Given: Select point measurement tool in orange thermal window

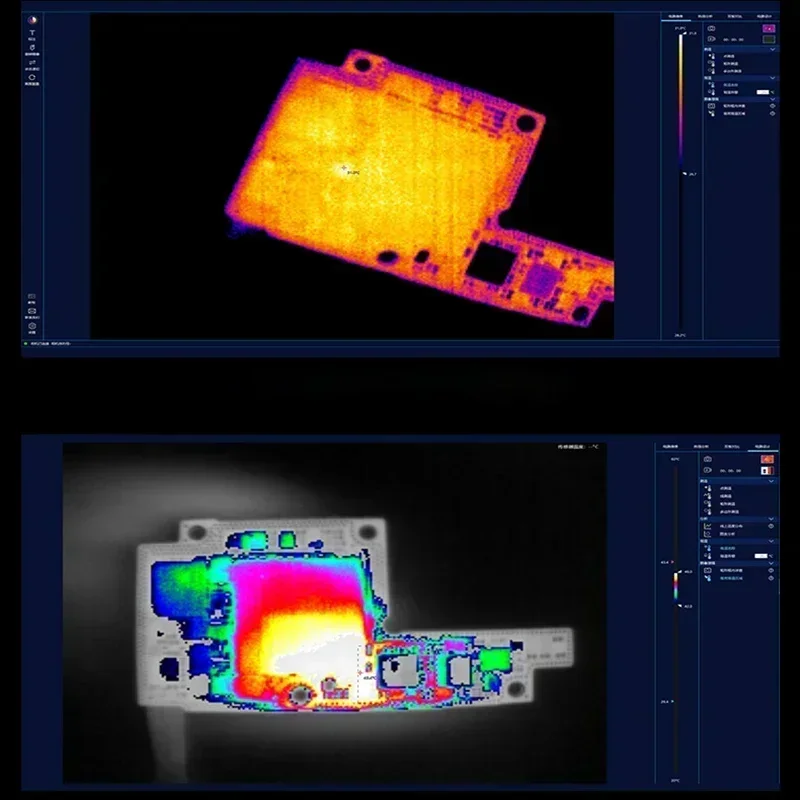Looking at the screenshot, I should click(x=712, y=56).
